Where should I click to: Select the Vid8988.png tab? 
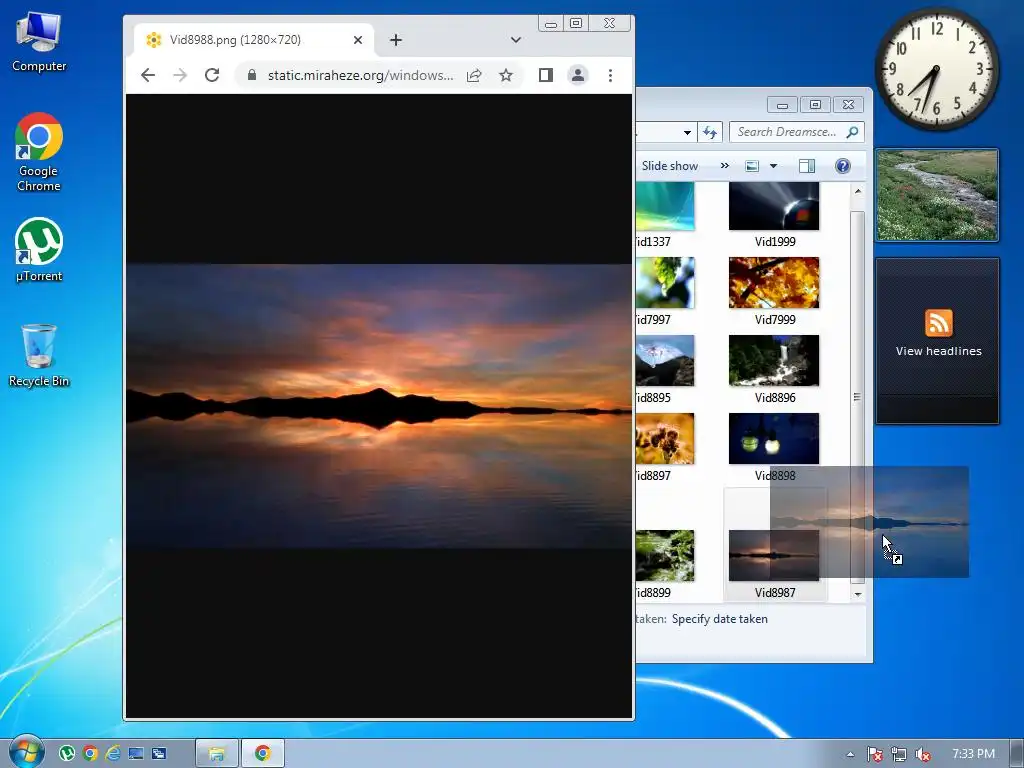coord(254,40)
